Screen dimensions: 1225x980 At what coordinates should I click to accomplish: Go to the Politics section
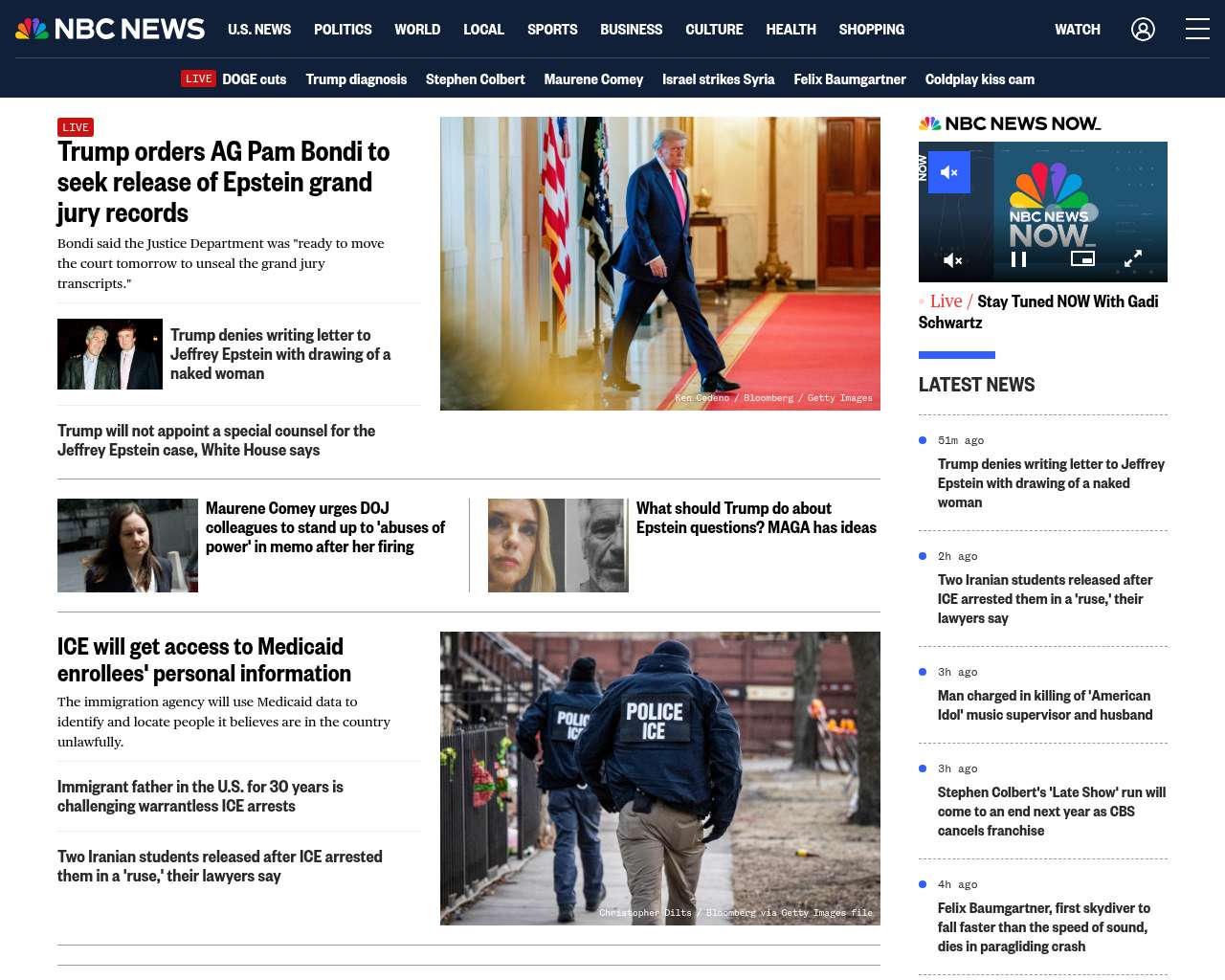click(x=343, y=30)
